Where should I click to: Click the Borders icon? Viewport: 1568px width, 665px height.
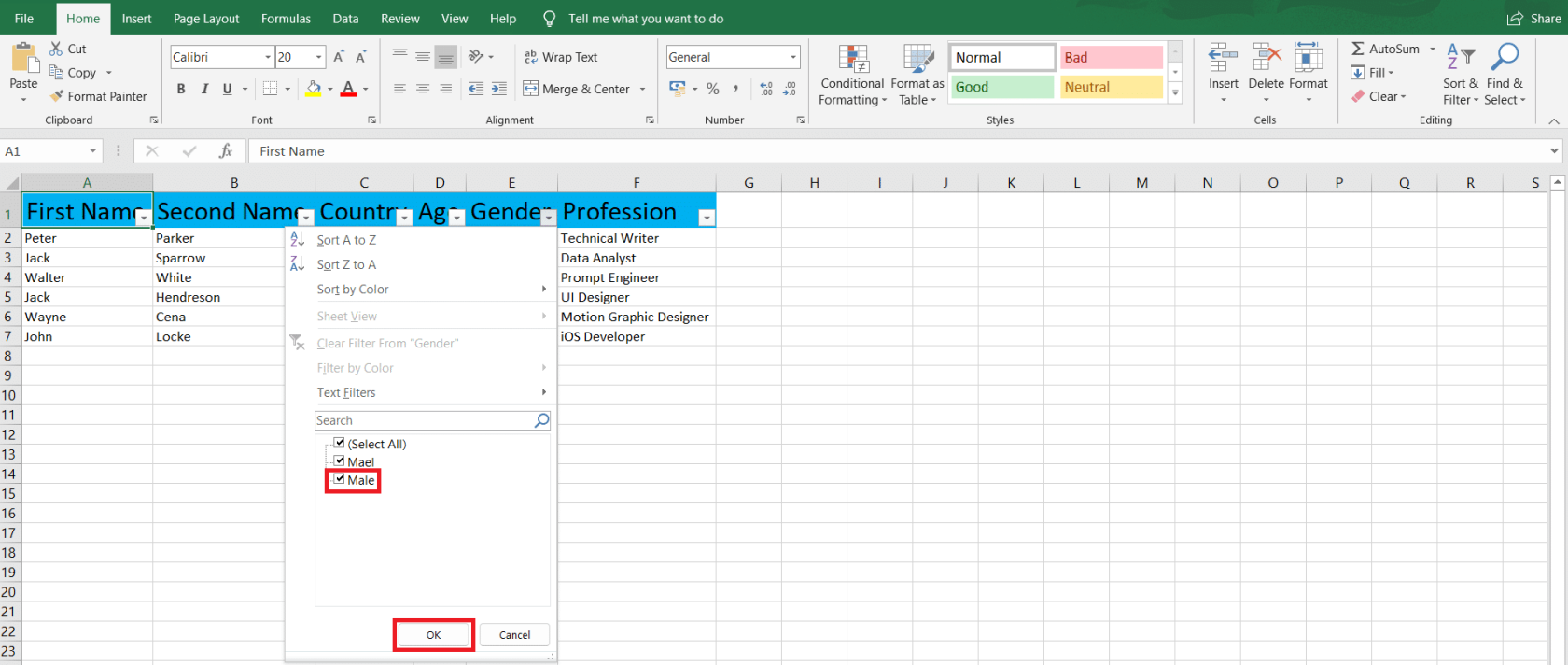[271, 89]
